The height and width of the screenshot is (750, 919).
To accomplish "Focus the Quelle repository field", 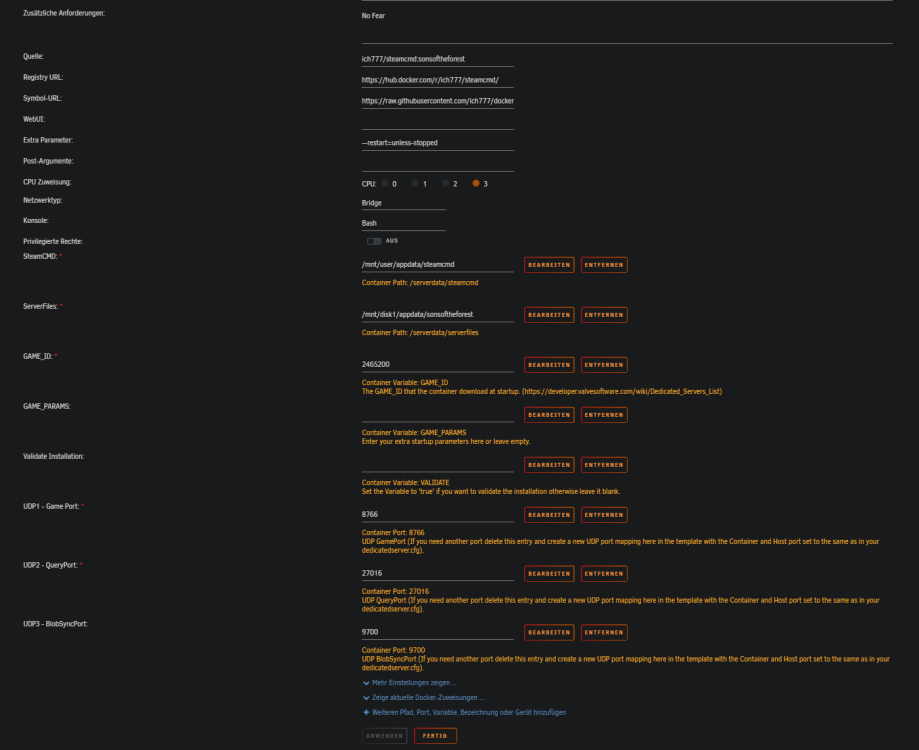I will (438, 59).
